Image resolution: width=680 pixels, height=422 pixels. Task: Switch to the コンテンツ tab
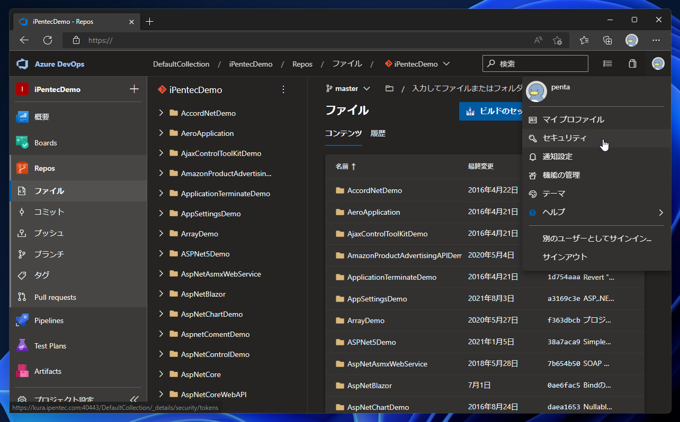(x=343, y=133)
